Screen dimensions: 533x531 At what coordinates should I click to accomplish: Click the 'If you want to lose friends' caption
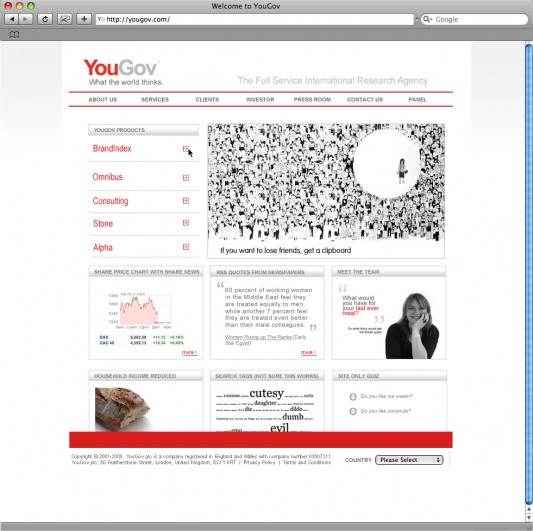pyautogui.click(x=286, y=251)
